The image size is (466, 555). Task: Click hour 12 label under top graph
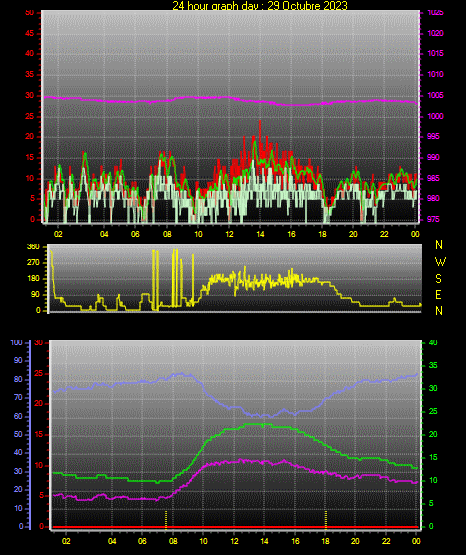[229, 234]
